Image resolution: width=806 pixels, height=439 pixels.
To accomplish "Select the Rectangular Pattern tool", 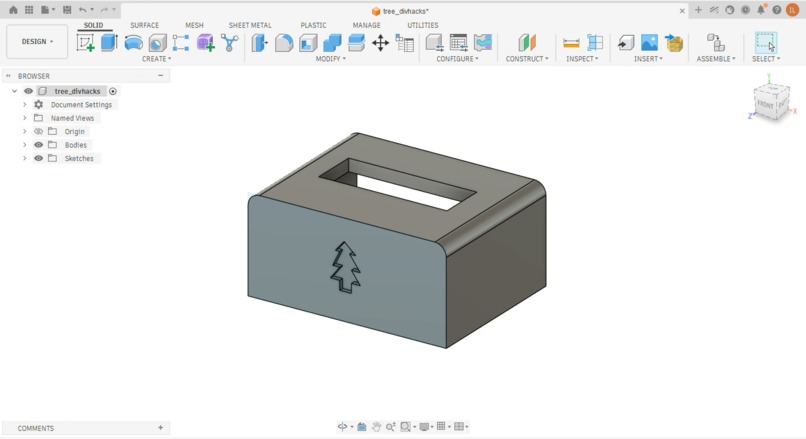I will pos(180,43).
